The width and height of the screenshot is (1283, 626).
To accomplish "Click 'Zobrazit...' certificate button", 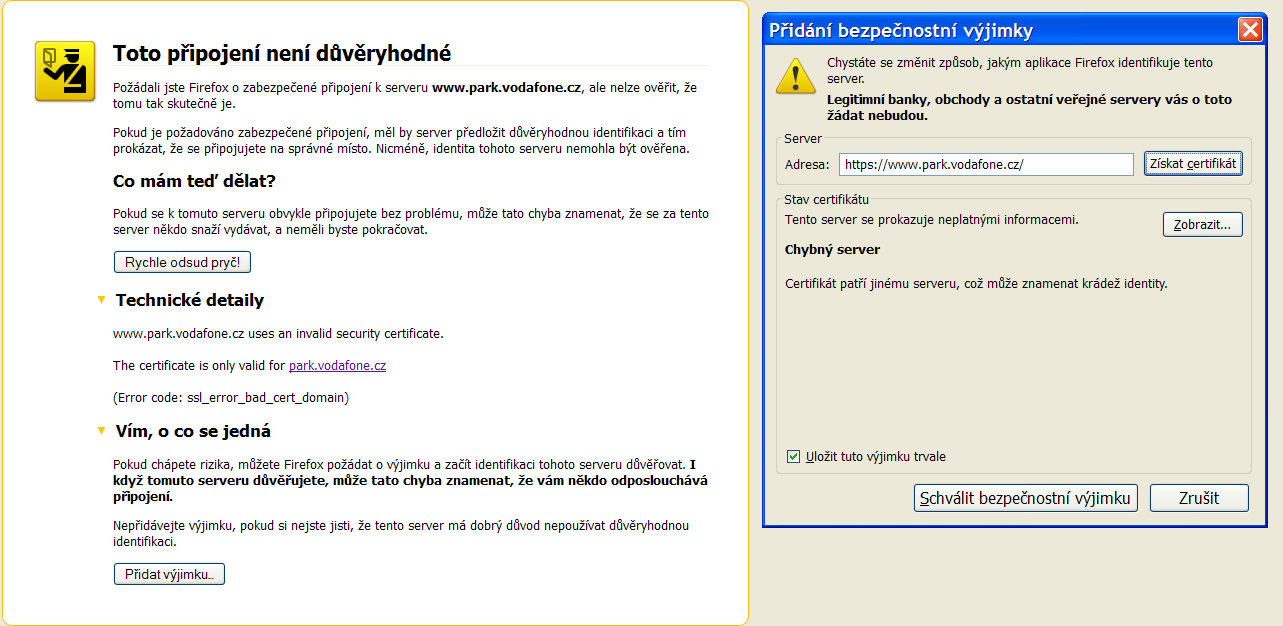I will [x=1203, y=224].
